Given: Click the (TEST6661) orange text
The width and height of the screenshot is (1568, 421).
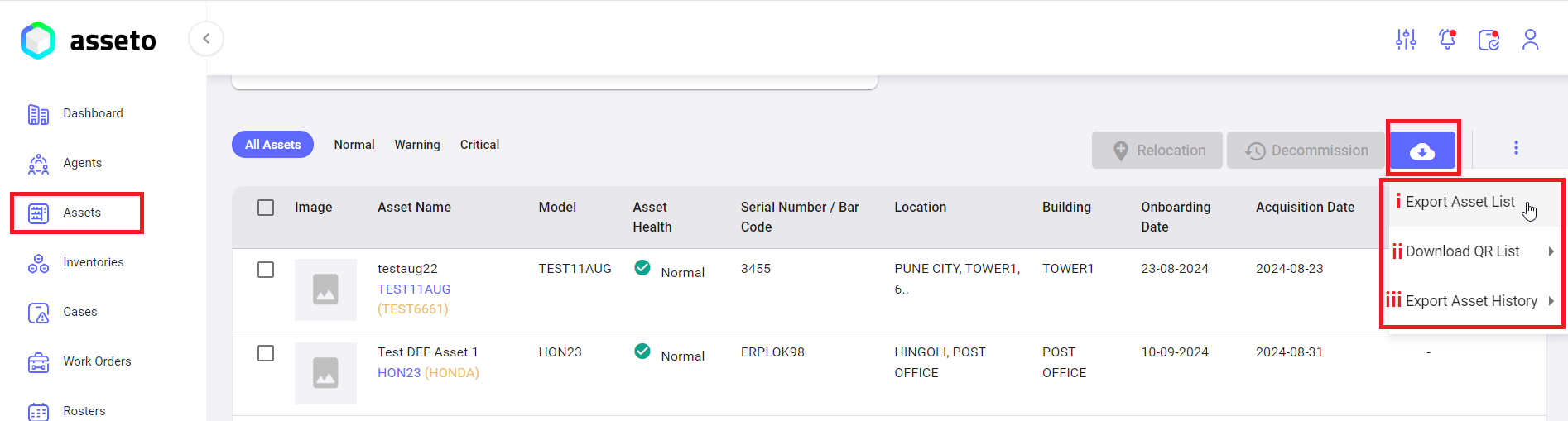Looking at the screenshot, I should coord(413,309).
